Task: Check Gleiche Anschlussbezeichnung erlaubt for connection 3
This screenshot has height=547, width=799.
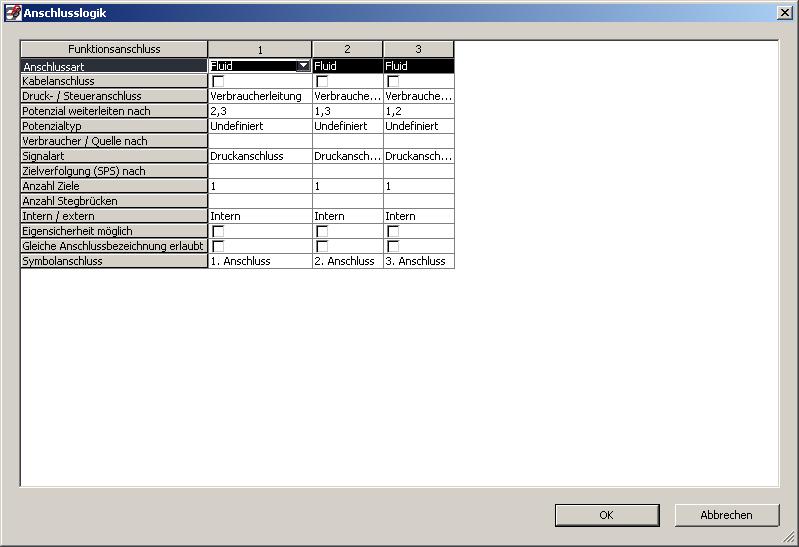Action: 393,246
